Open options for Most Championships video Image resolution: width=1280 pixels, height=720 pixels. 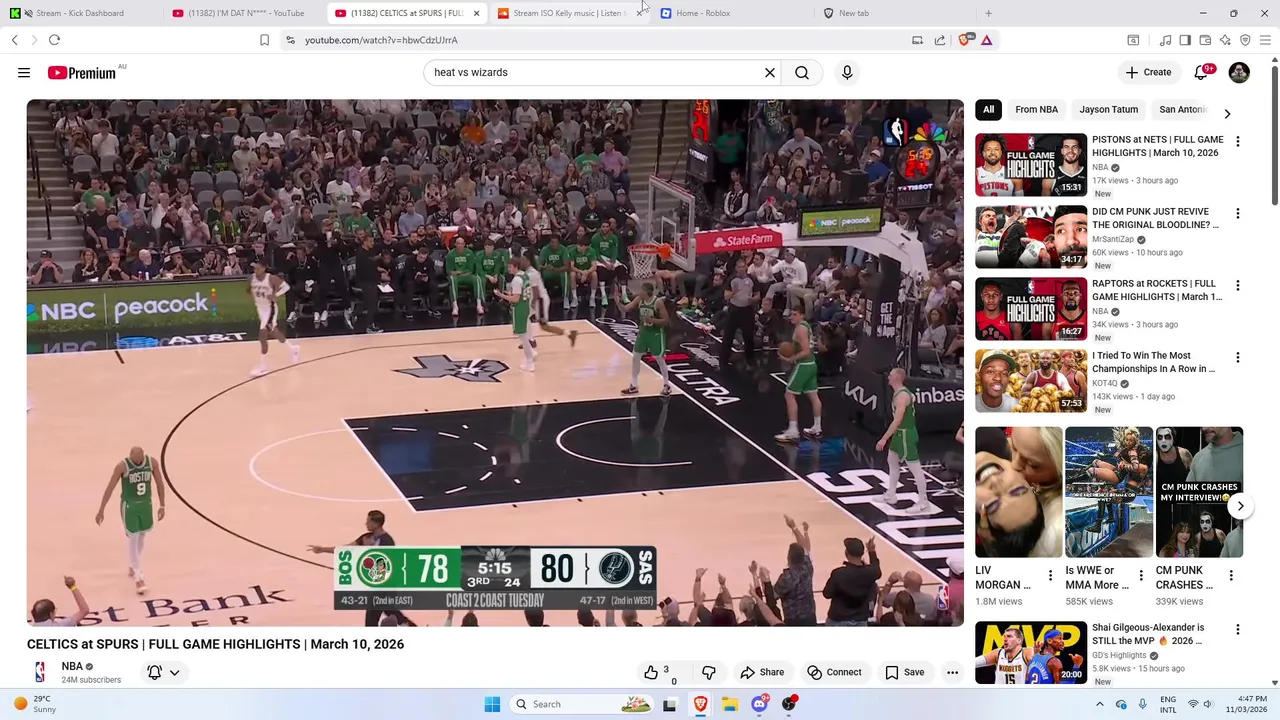point(1237,357)
